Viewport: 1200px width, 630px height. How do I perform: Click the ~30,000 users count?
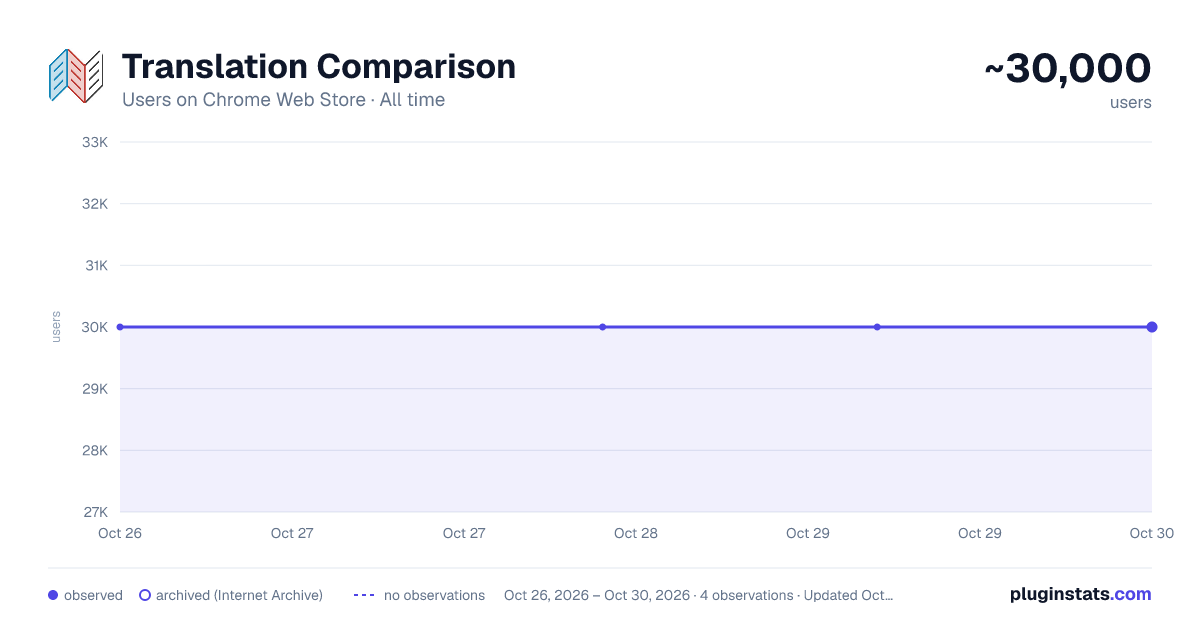(x=1068, y=69)
